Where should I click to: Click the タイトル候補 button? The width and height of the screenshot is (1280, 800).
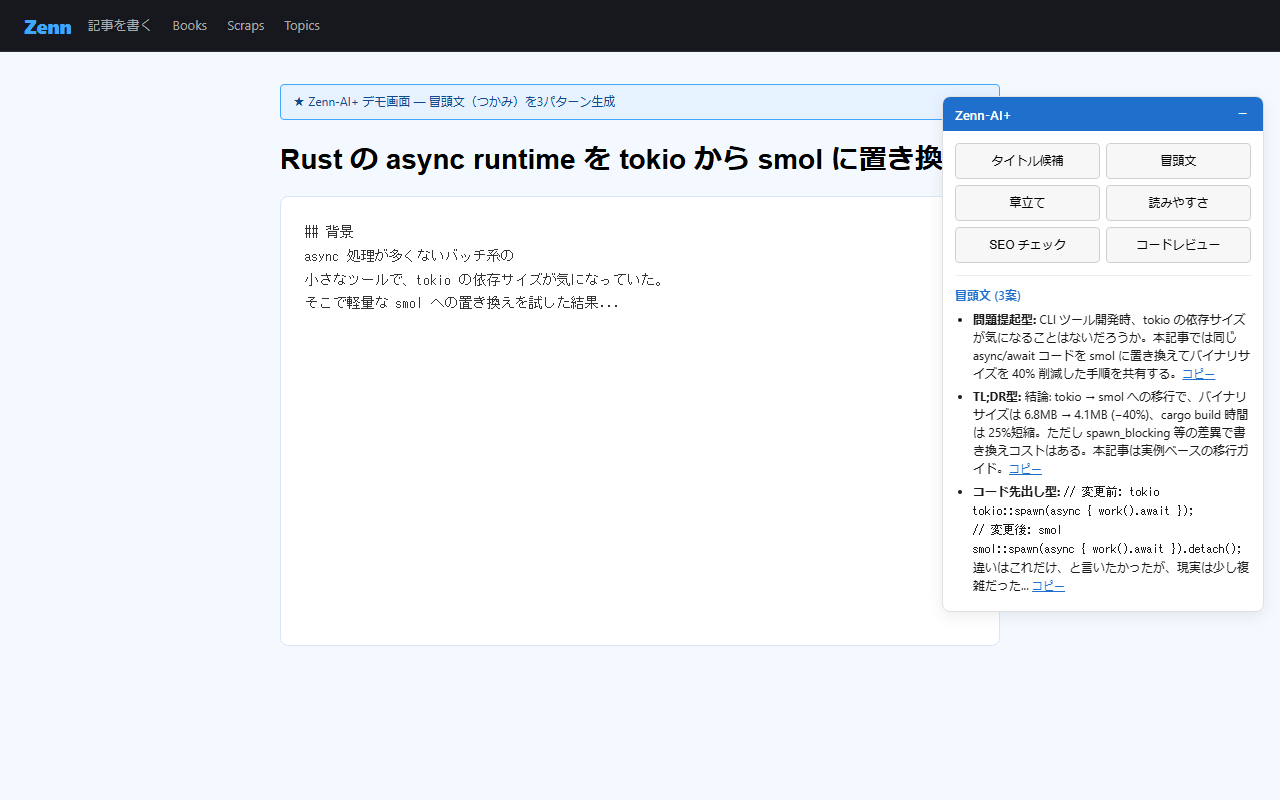coord(1027,161)
